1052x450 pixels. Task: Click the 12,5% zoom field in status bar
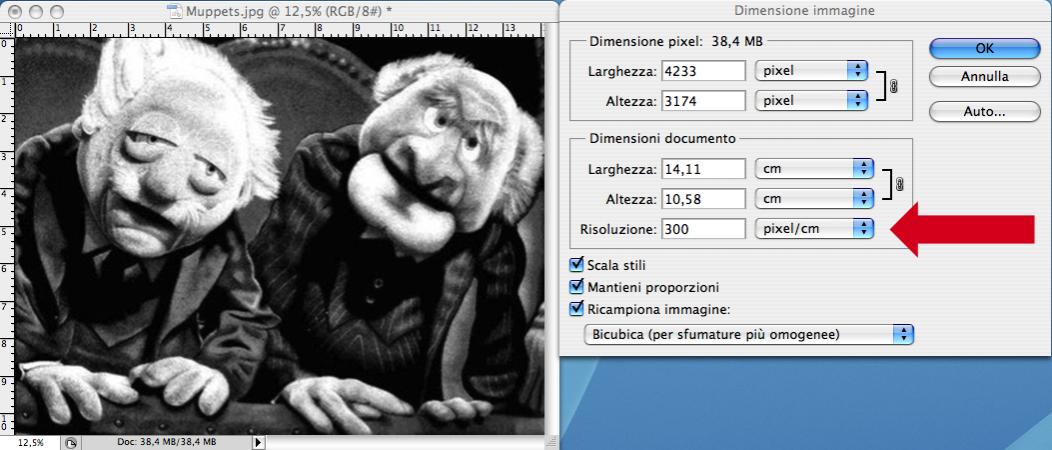(x=30, y=443)
